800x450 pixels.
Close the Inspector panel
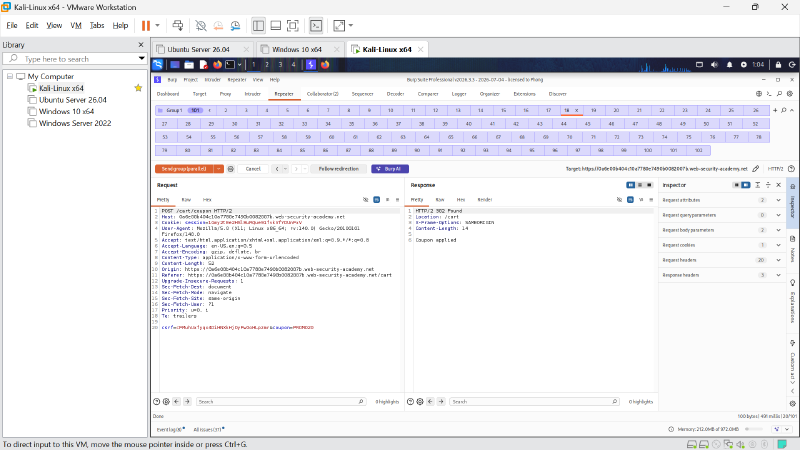779,185
